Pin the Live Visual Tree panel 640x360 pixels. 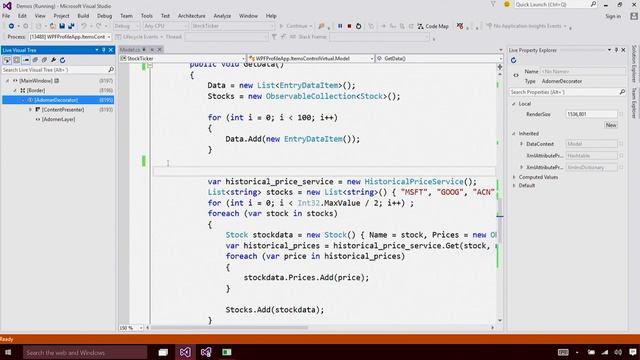coord(104,50)
